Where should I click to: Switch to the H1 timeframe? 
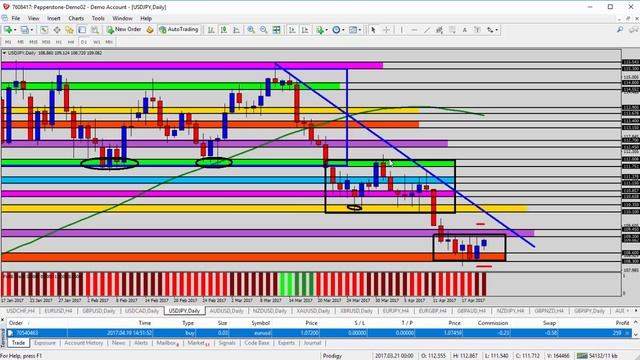[58, 42]
